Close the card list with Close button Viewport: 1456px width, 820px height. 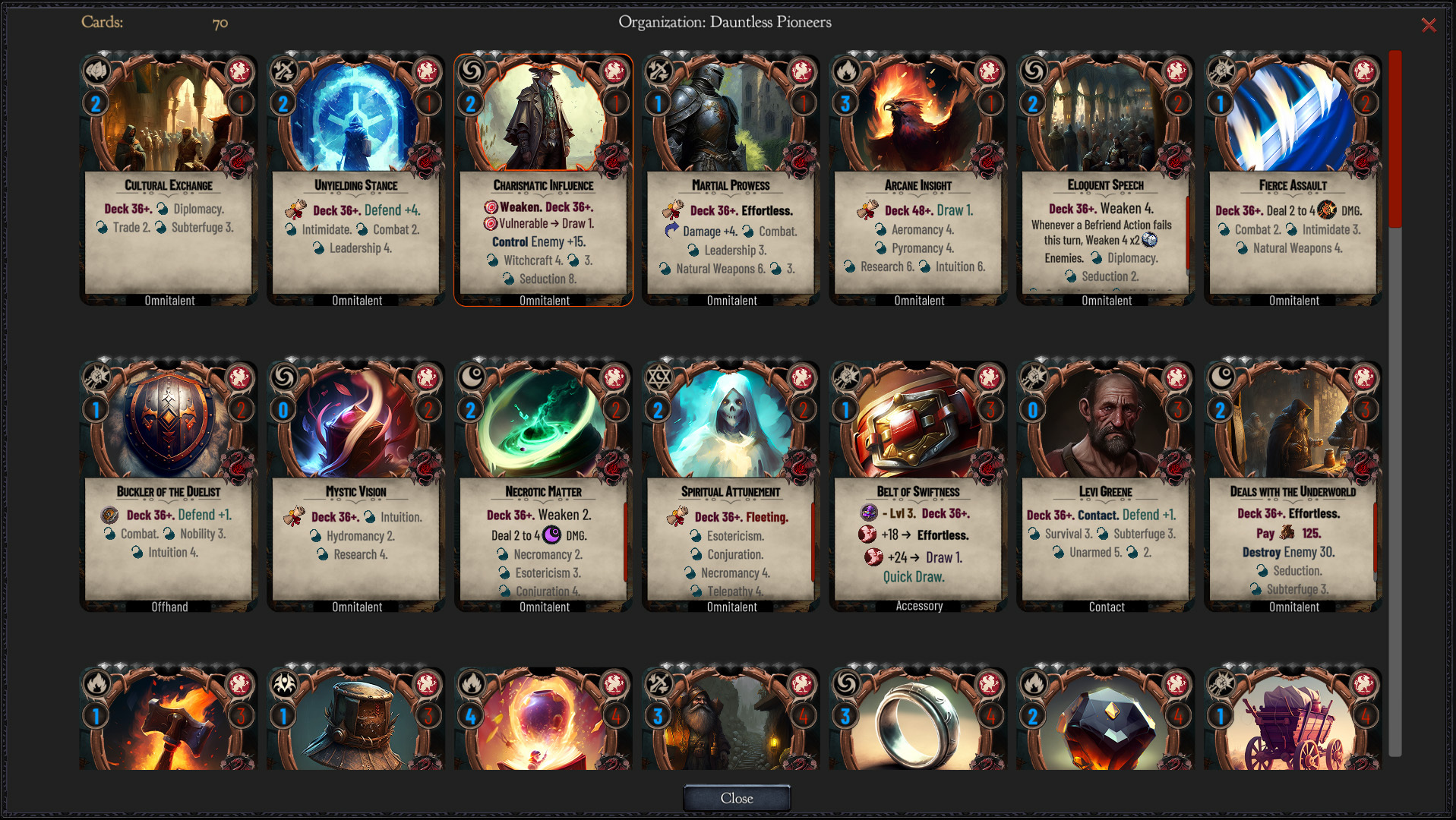tap(737, 798)
